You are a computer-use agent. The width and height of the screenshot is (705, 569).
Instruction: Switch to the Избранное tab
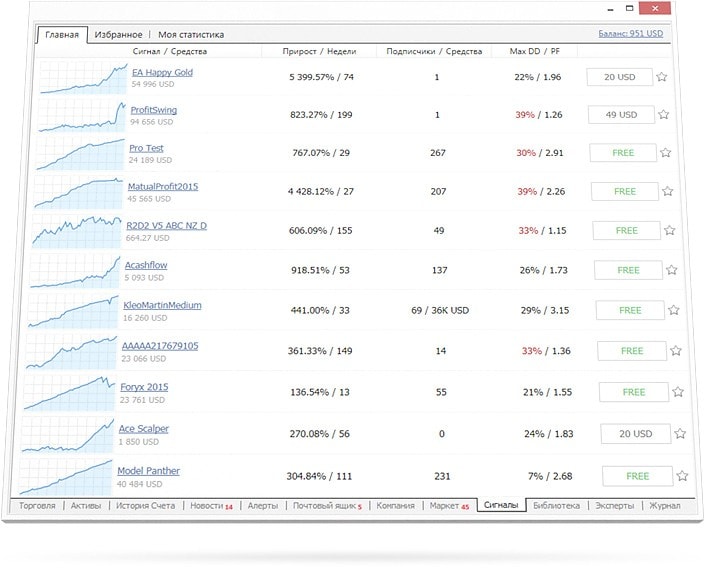118,35
